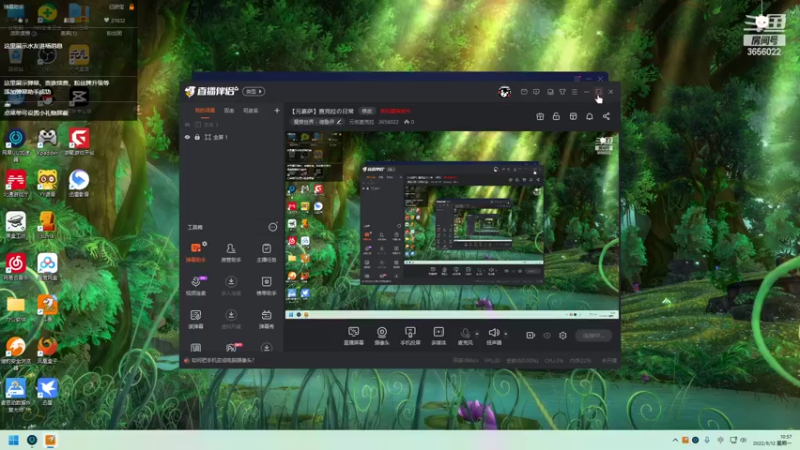The height and width of the screenshot is (450, 800).
Task: Open the layout grid icon above preview
Action: click(x=573, y=116)
